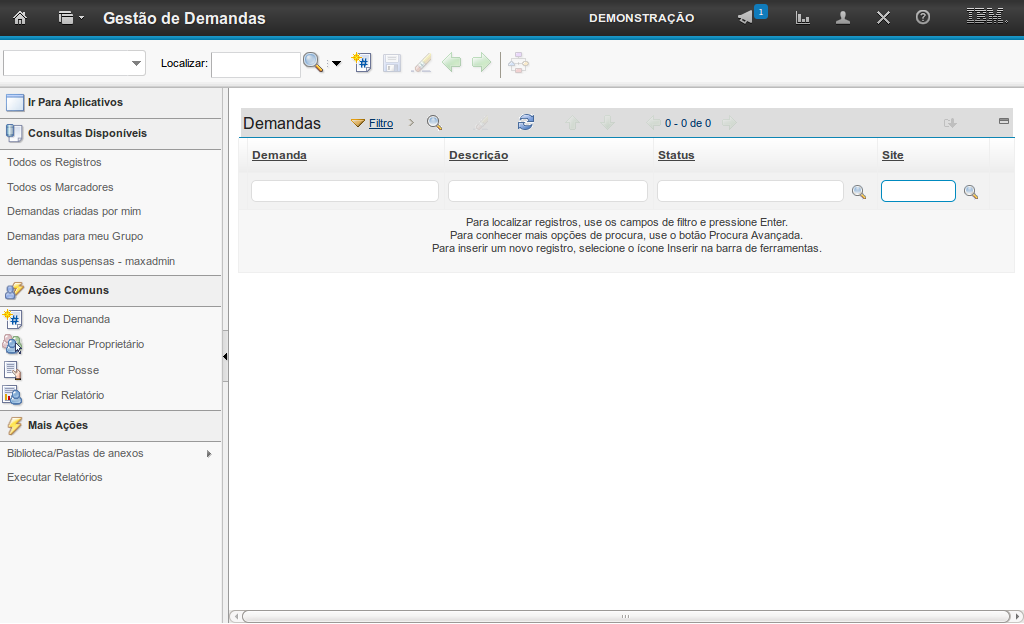Open the reports chart icon in header
Image resolution: width=1024 pixels, height=624 pixels.
pyautogui.click(x=802, y=18)
